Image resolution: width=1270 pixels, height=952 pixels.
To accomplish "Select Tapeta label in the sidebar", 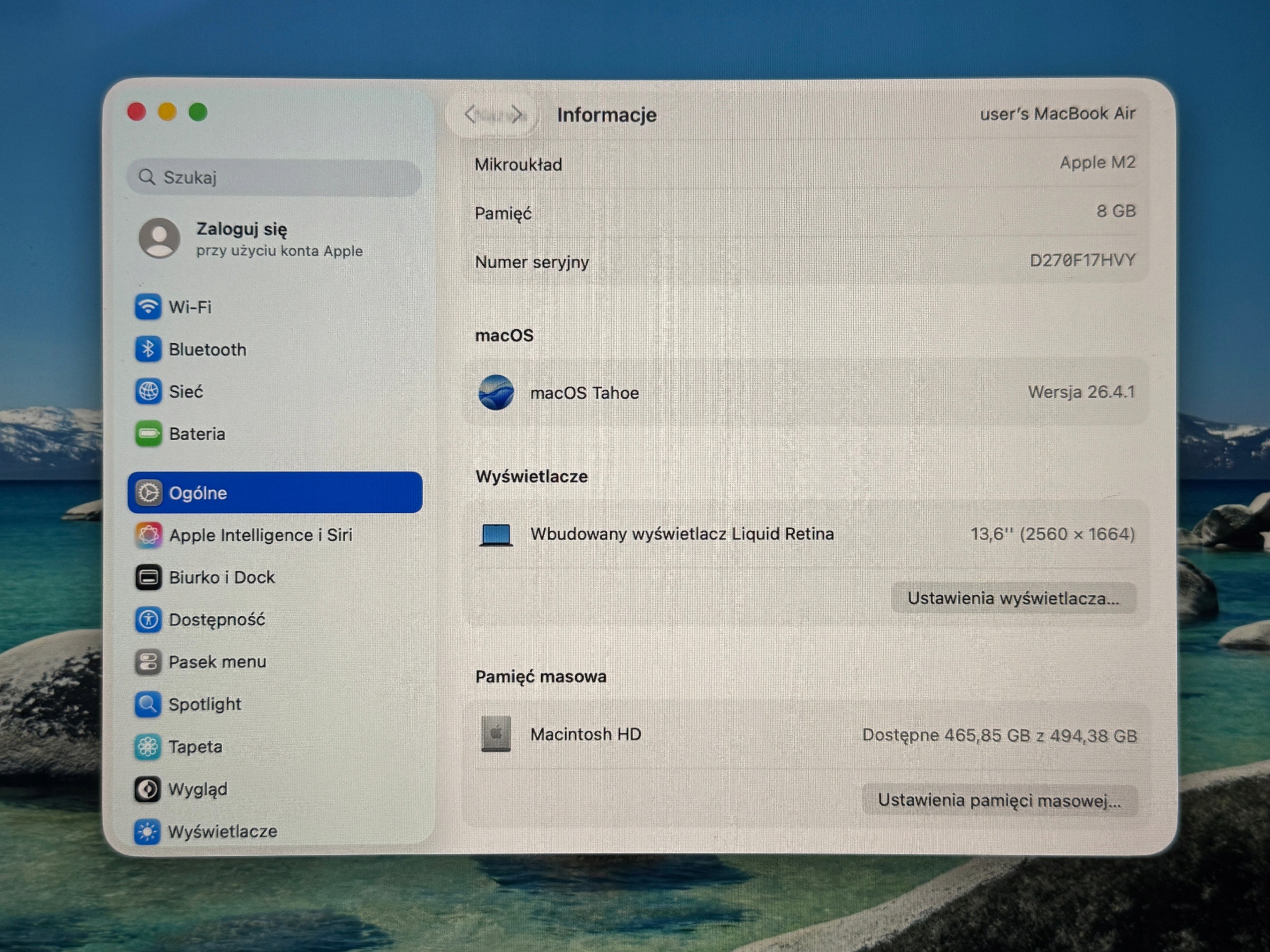I will coord(195,747).
